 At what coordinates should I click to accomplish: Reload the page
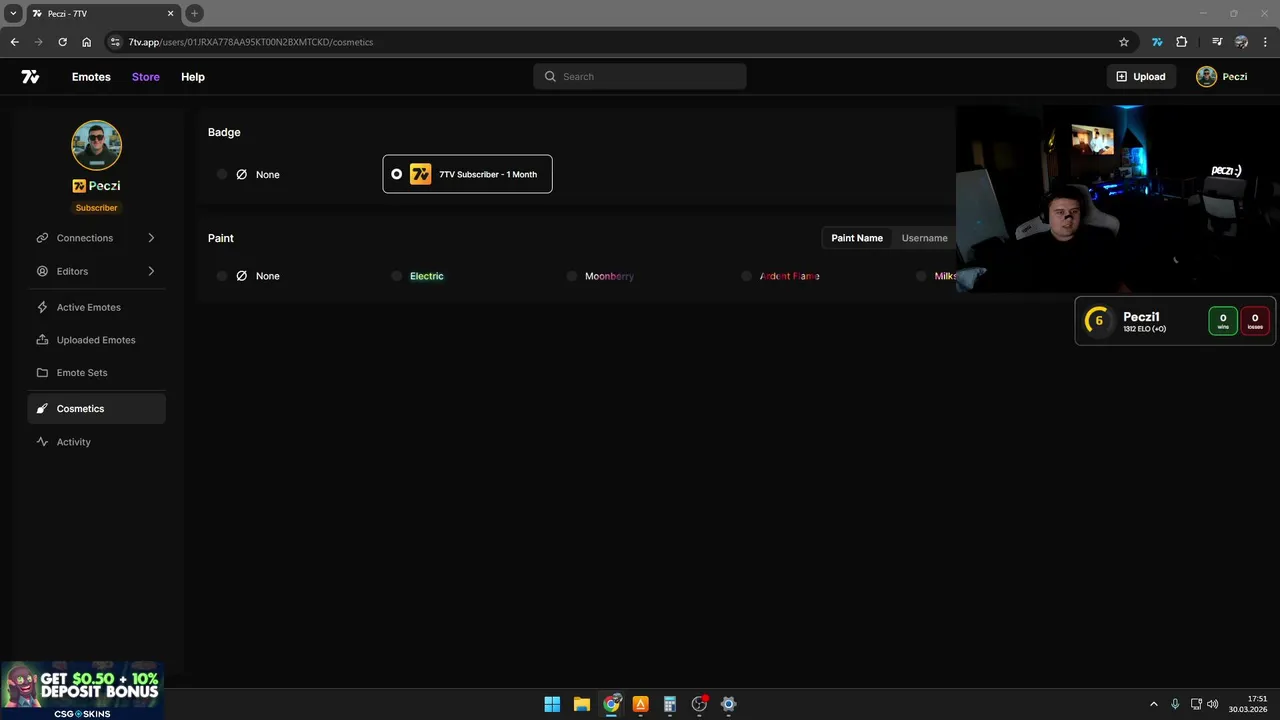point(62,42)
